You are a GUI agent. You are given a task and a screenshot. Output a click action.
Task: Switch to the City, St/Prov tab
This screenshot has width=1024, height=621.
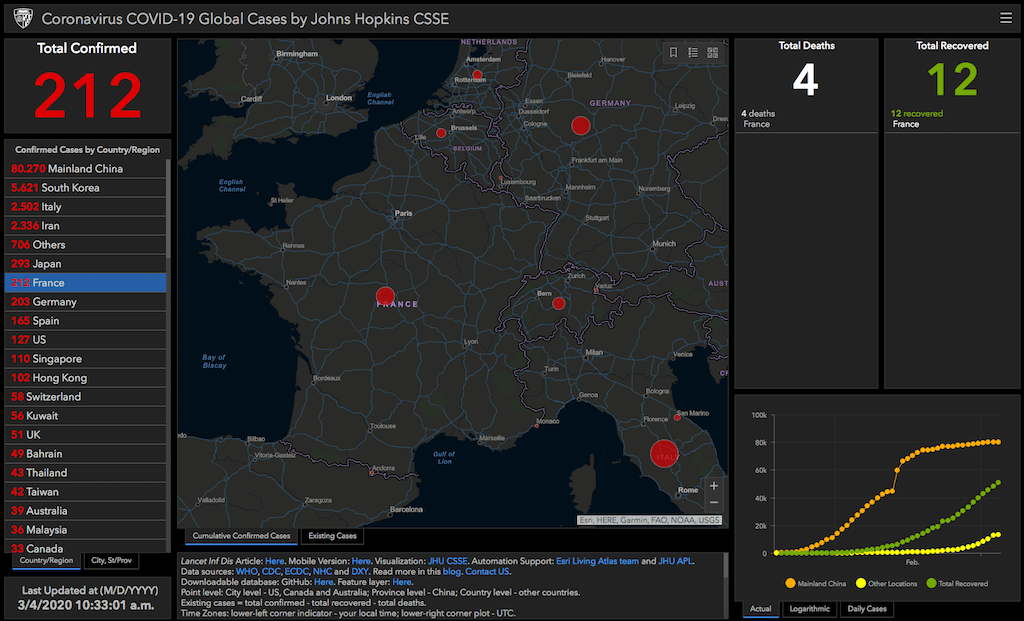(x=111, y=560)
